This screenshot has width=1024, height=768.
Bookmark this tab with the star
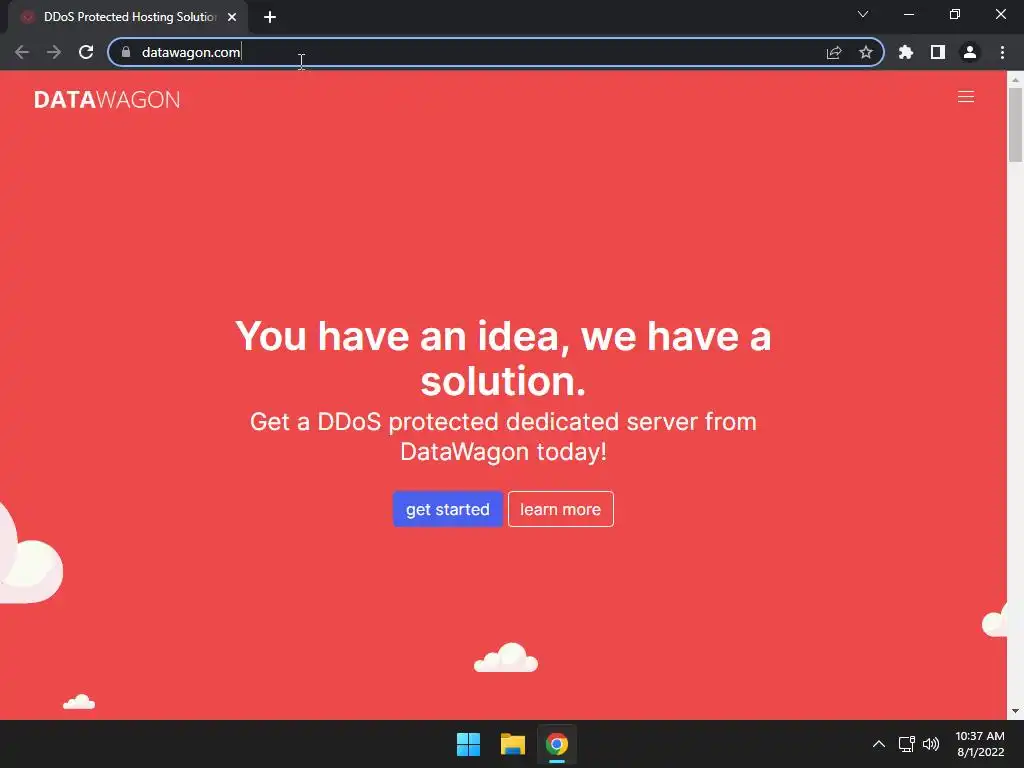coord(866,52)
